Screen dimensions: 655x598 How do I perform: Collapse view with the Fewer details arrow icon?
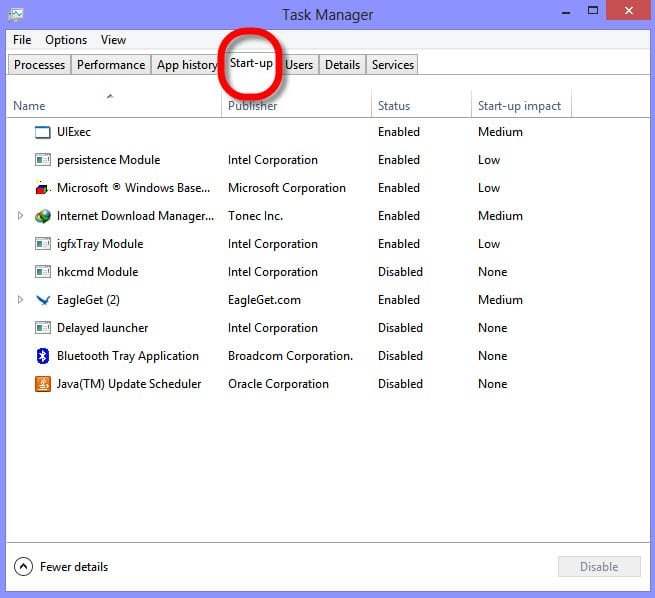click(x=23, y=567)
